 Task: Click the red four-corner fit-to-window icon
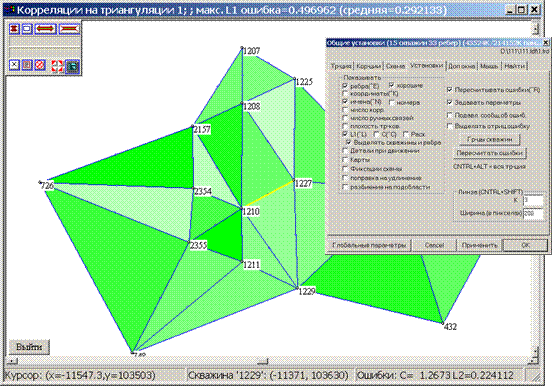(57, 66)
